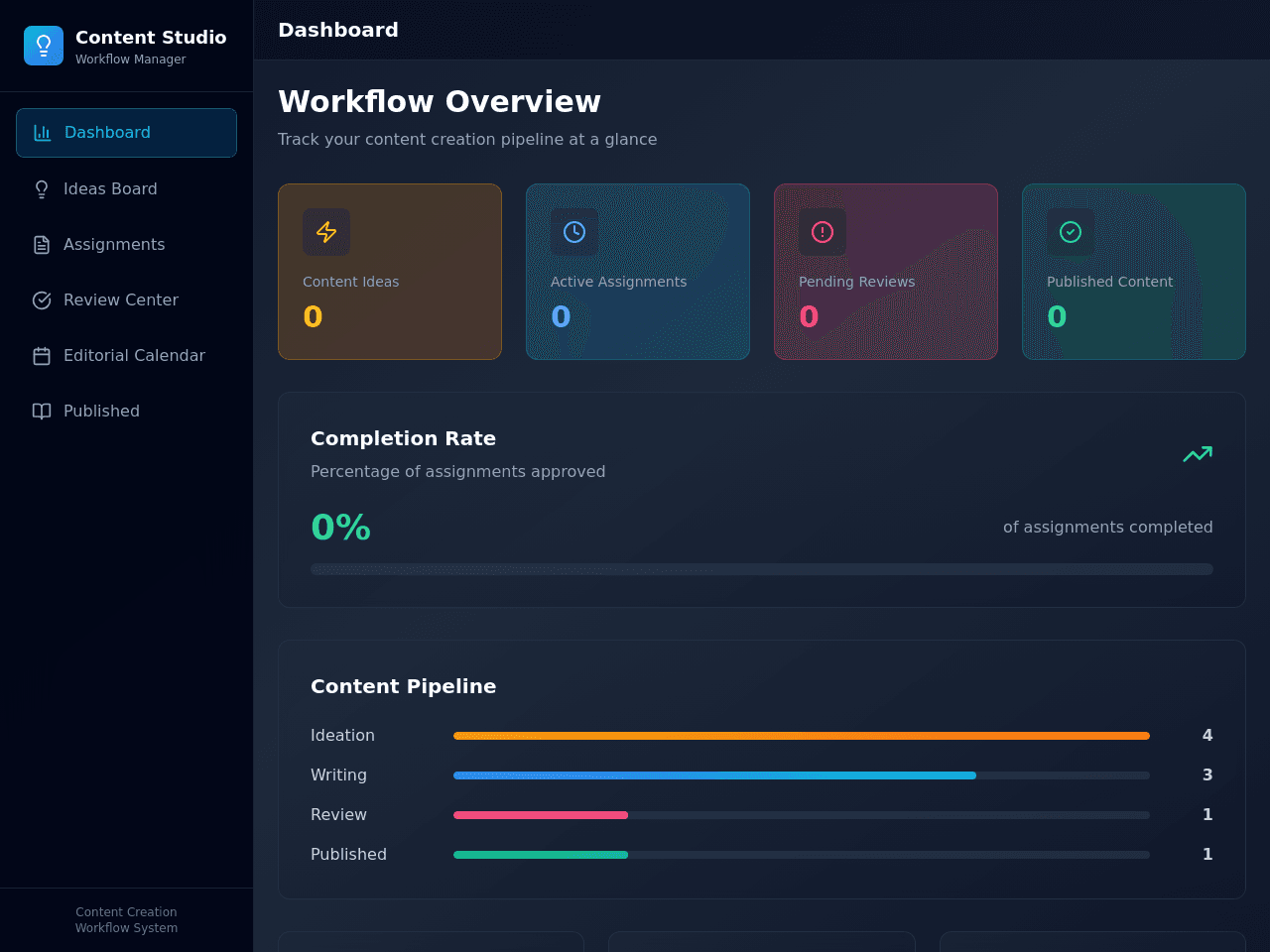Open the Editorial Calendar page
Viewport: 1270px width, 952px height.
tap(126, 356)
